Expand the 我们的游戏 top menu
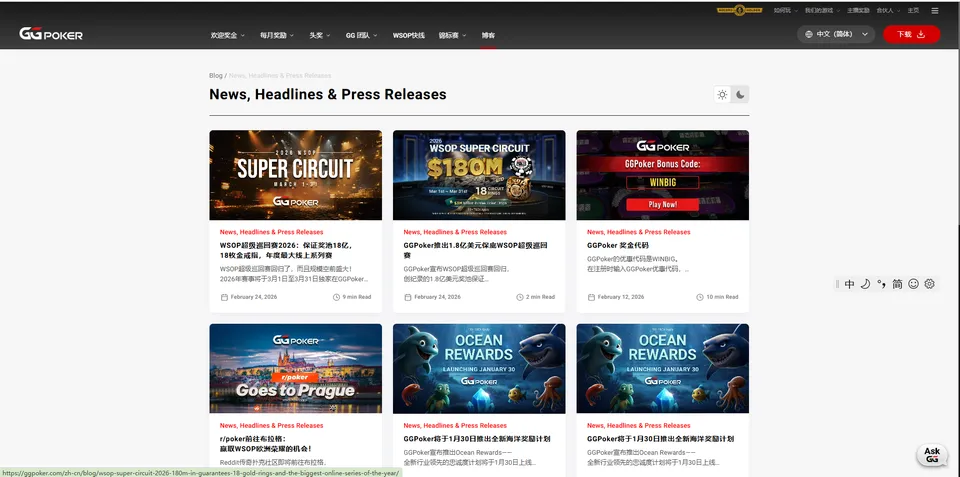The height and width of the screenshot is (477, 960). (x=822, y=10)
